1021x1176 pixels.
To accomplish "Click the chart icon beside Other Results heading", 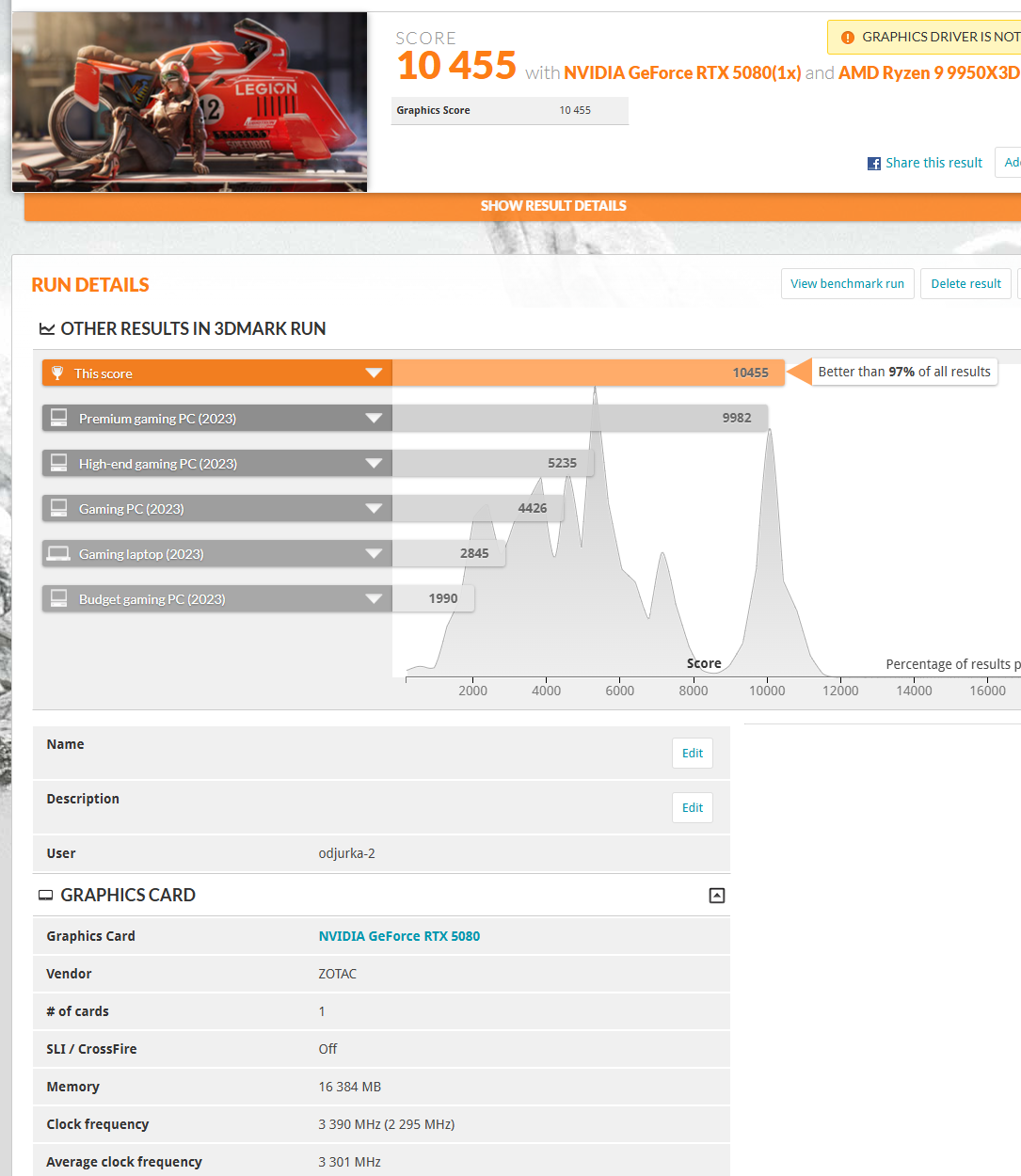I will pos(46,328).
